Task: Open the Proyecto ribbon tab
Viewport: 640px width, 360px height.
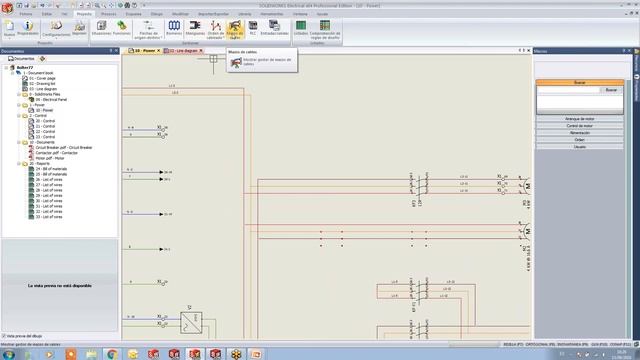Action: 84,14
